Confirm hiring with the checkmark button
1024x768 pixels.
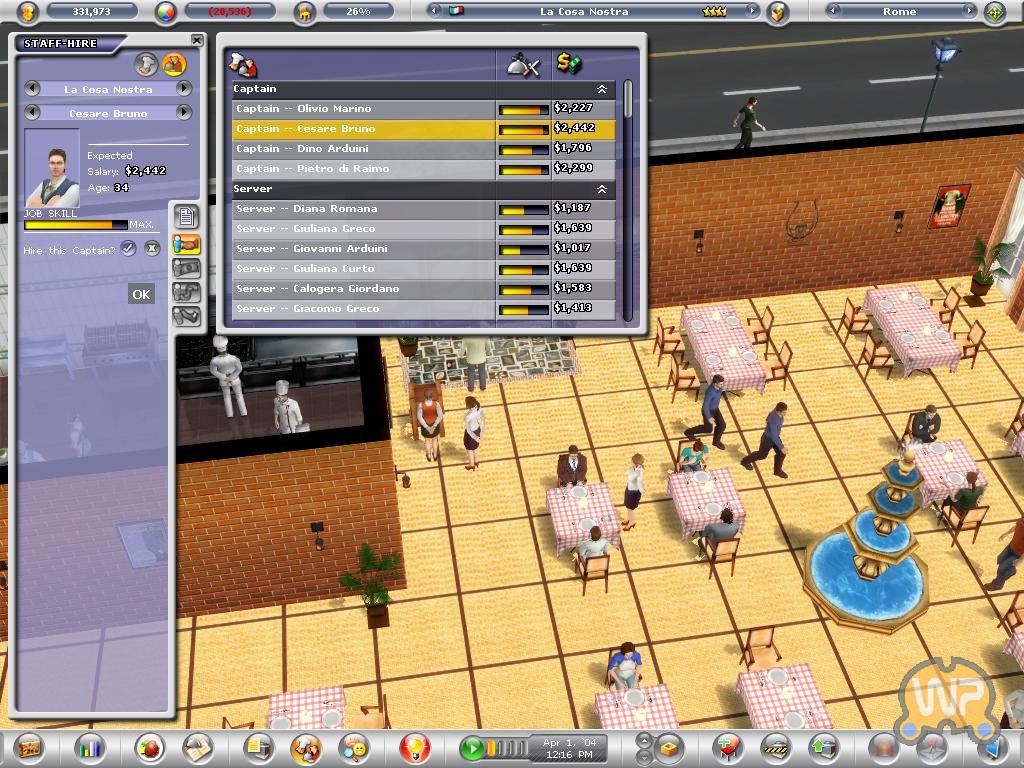(128, 249)
